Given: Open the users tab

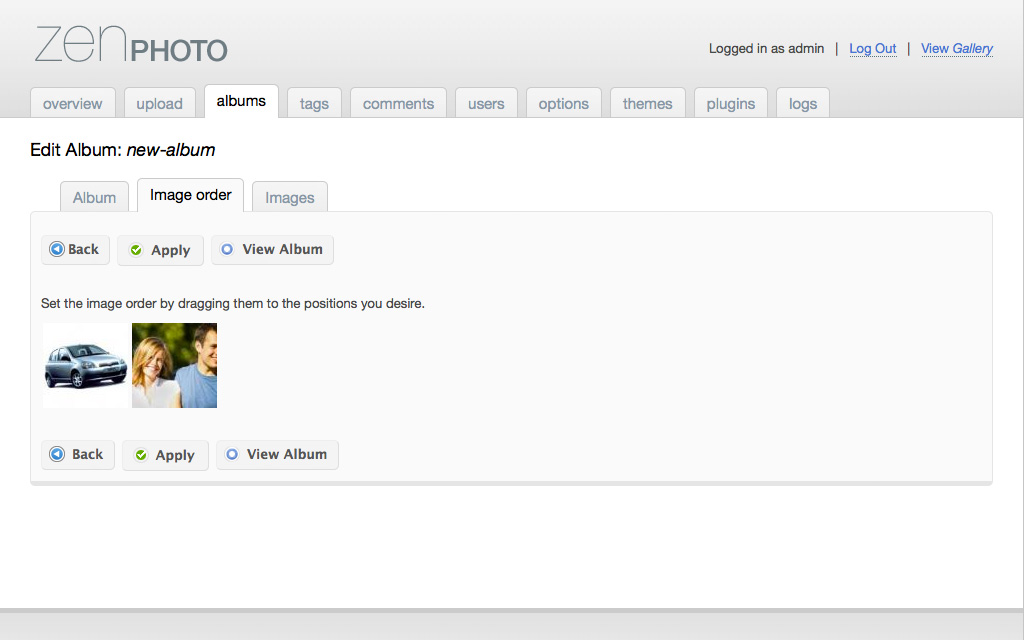Looking at the screenshot, I should point(486,104).
